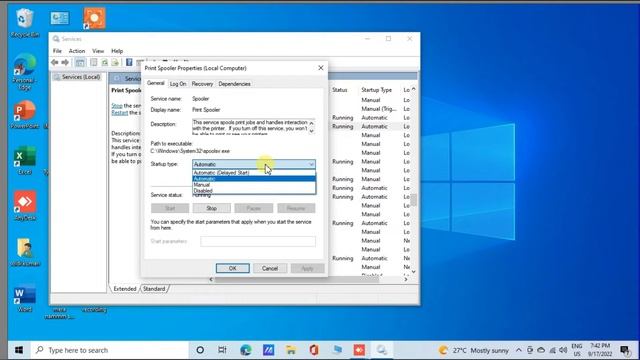Choose Manual startup type option
Screen dimensions: 640x360
pos(253,184)
